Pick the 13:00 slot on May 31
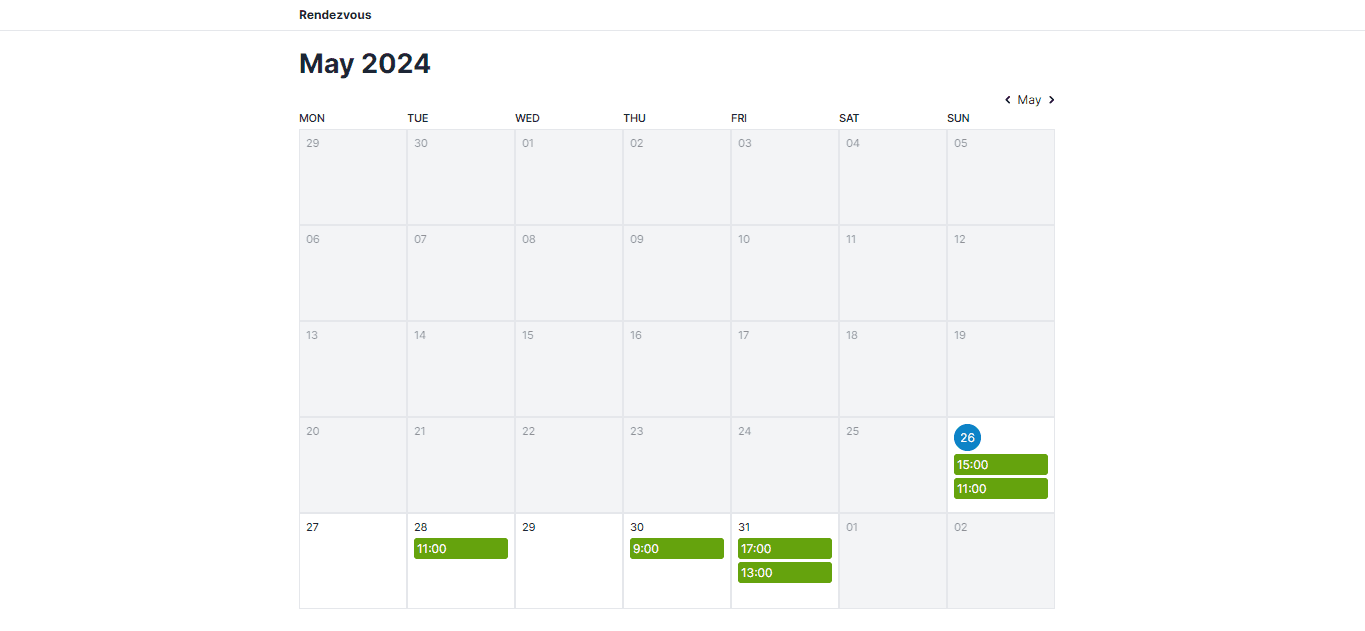This screenshot has height=631, width=1365. click(785, 573)
